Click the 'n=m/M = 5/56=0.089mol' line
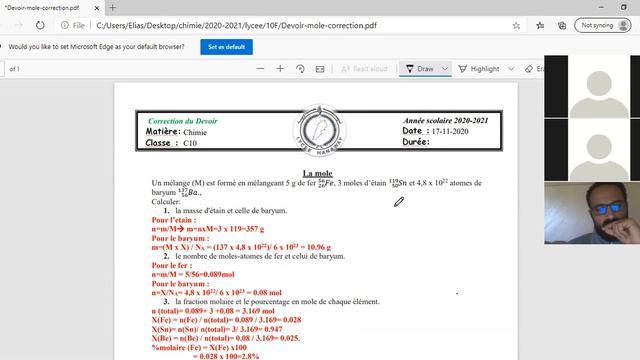 click(x=193, y=275)
